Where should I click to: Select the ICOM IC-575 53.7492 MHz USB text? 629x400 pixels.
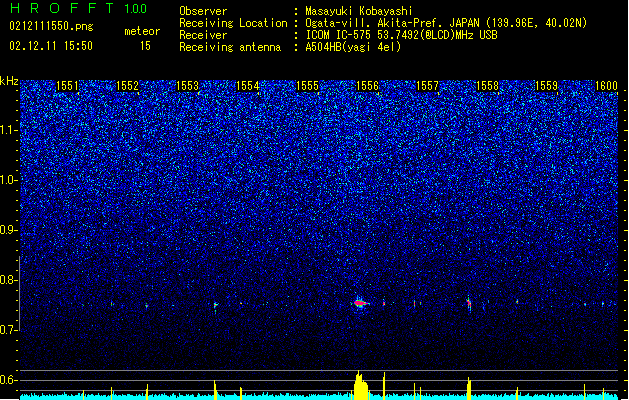click(x=402, y=35)
